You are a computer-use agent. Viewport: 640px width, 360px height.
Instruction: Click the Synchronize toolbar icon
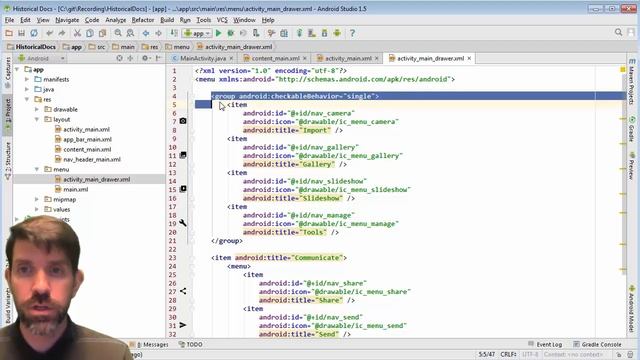(x=34, y=33)
